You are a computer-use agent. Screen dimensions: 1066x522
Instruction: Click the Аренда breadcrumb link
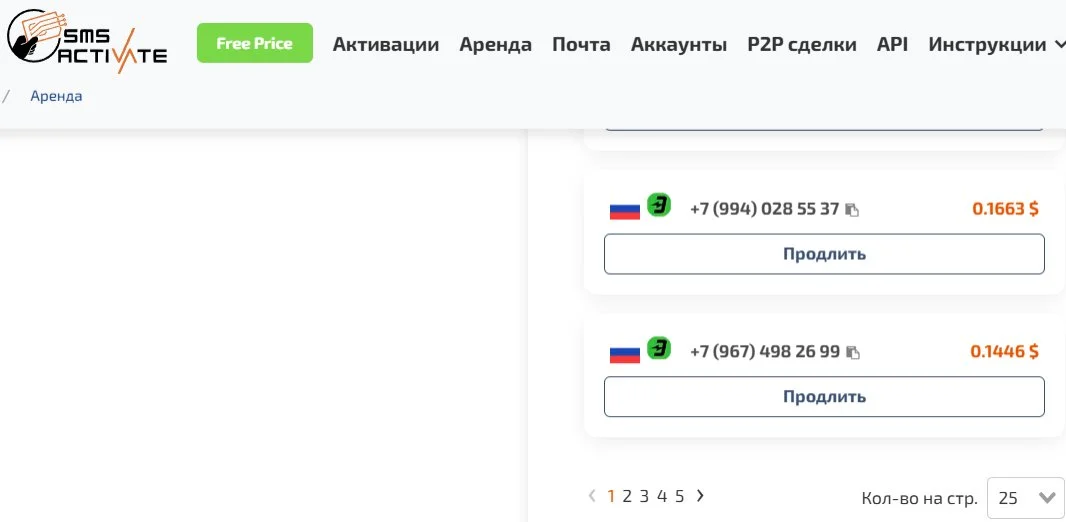click(56, 96)
